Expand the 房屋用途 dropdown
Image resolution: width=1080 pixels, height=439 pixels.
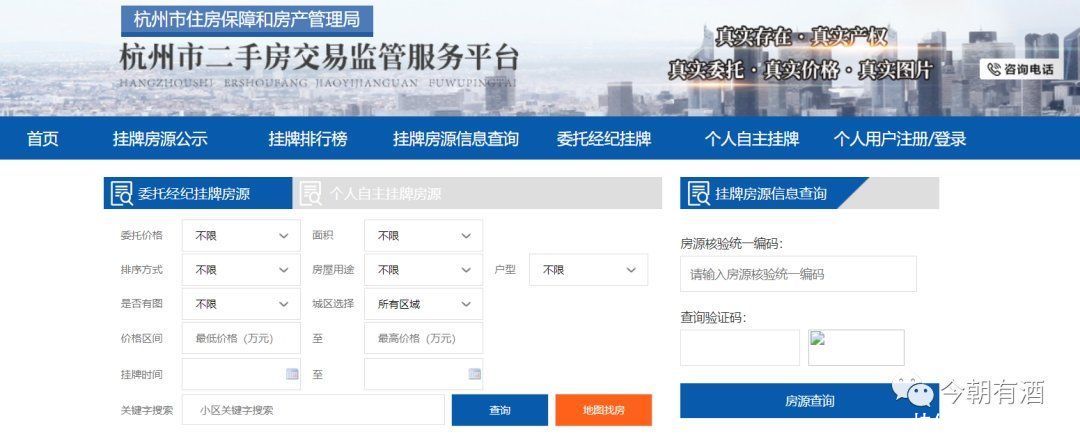[423, 270]
